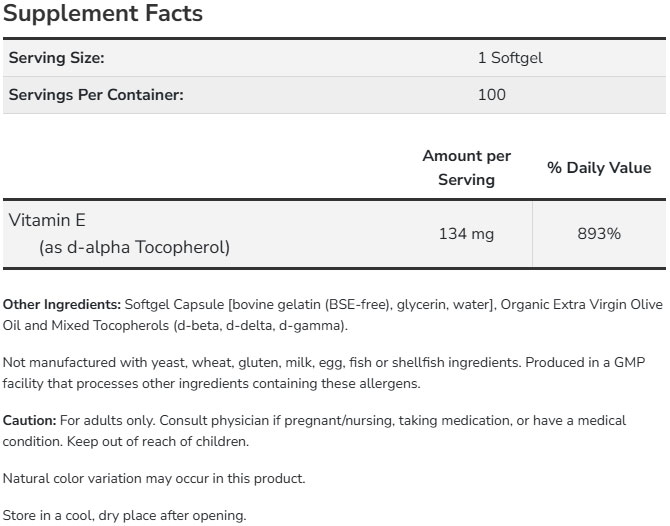Click the Serving Size label
Image resolution: width=670 pixels, height=526 pixels.
(x=56, y=58)
